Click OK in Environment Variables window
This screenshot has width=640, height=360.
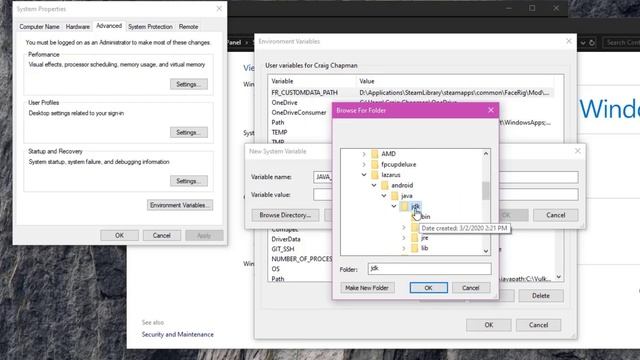(x=489, y=325)
